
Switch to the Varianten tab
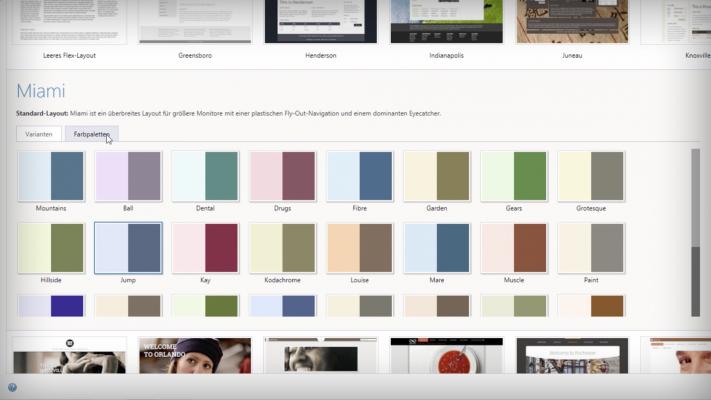click(40, 134)
